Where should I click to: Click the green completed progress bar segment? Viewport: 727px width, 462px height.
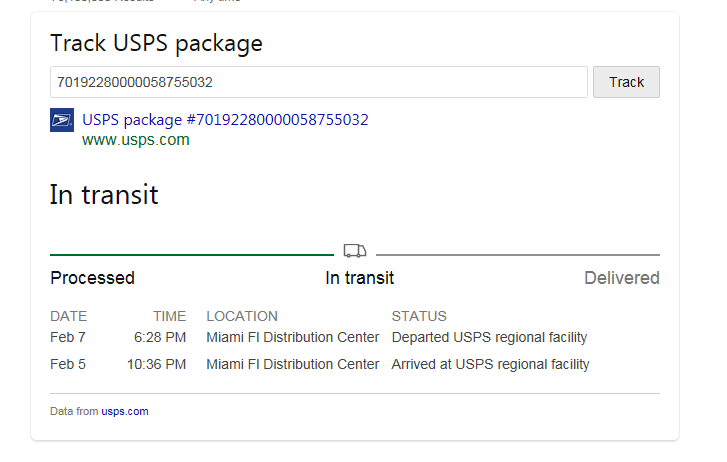pyautogui.click(x=191, y=255)
